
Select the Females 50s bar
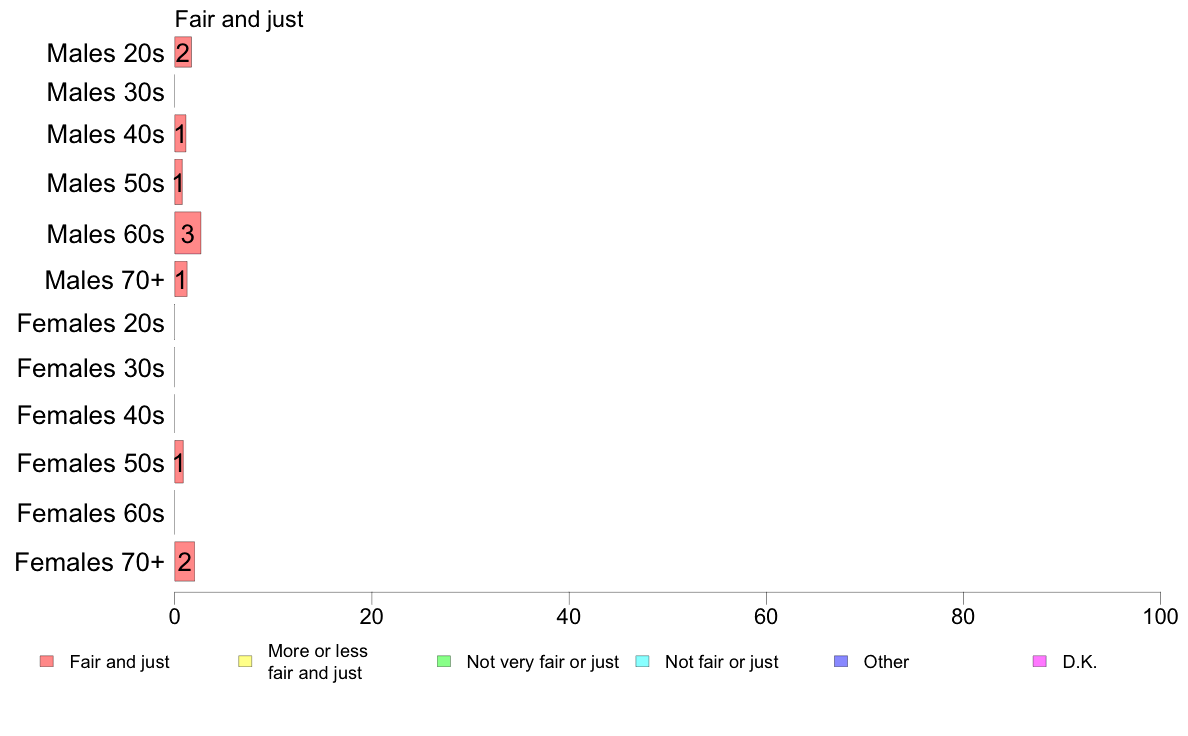tap(179, 462)
